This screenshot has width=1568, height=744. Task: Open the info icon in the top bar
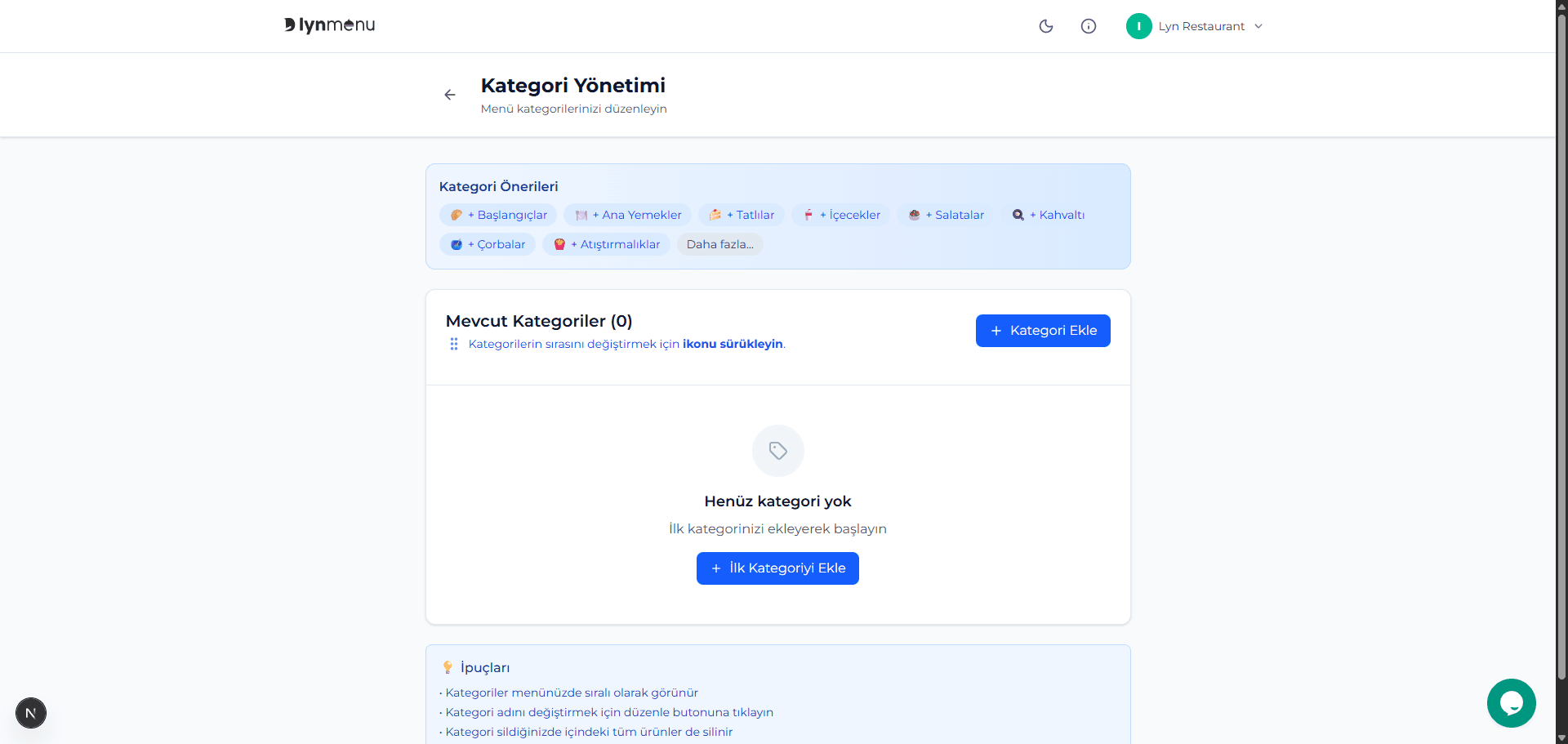tap(1089, 26)
